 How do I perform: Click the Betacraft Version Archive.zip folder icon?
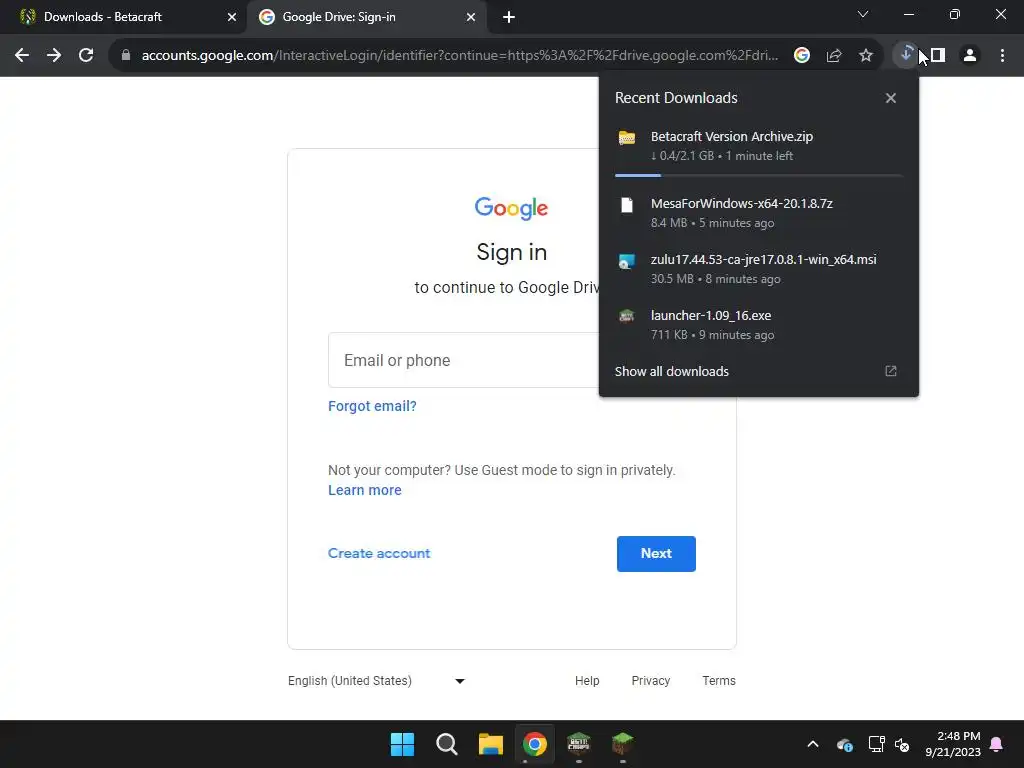[x=627, y=138]
